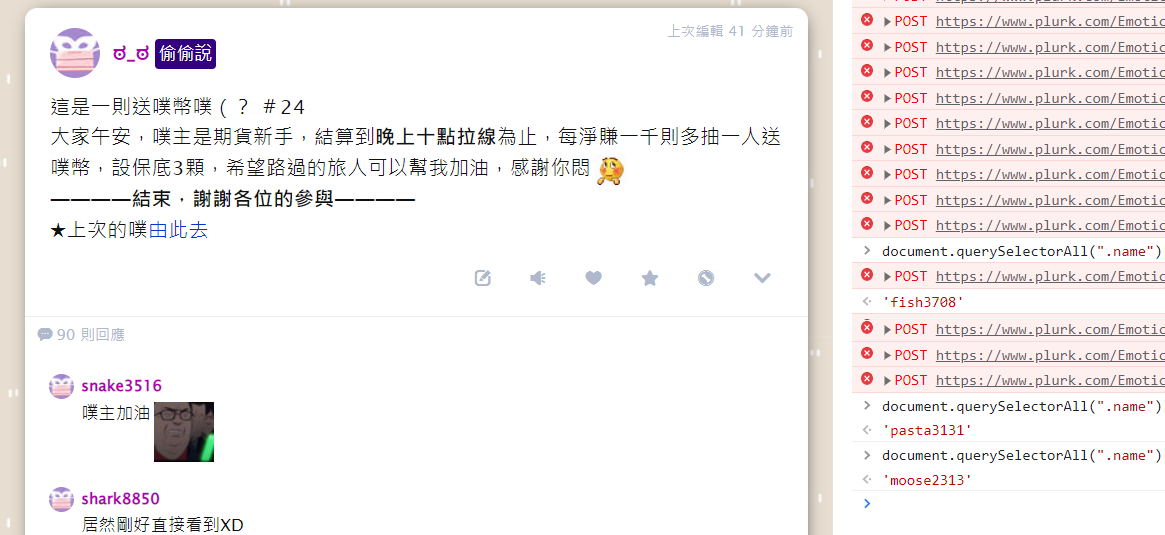The image size is (1165, 535).
Task: Click shark8850's avatar icon
Action: (62, 499)
